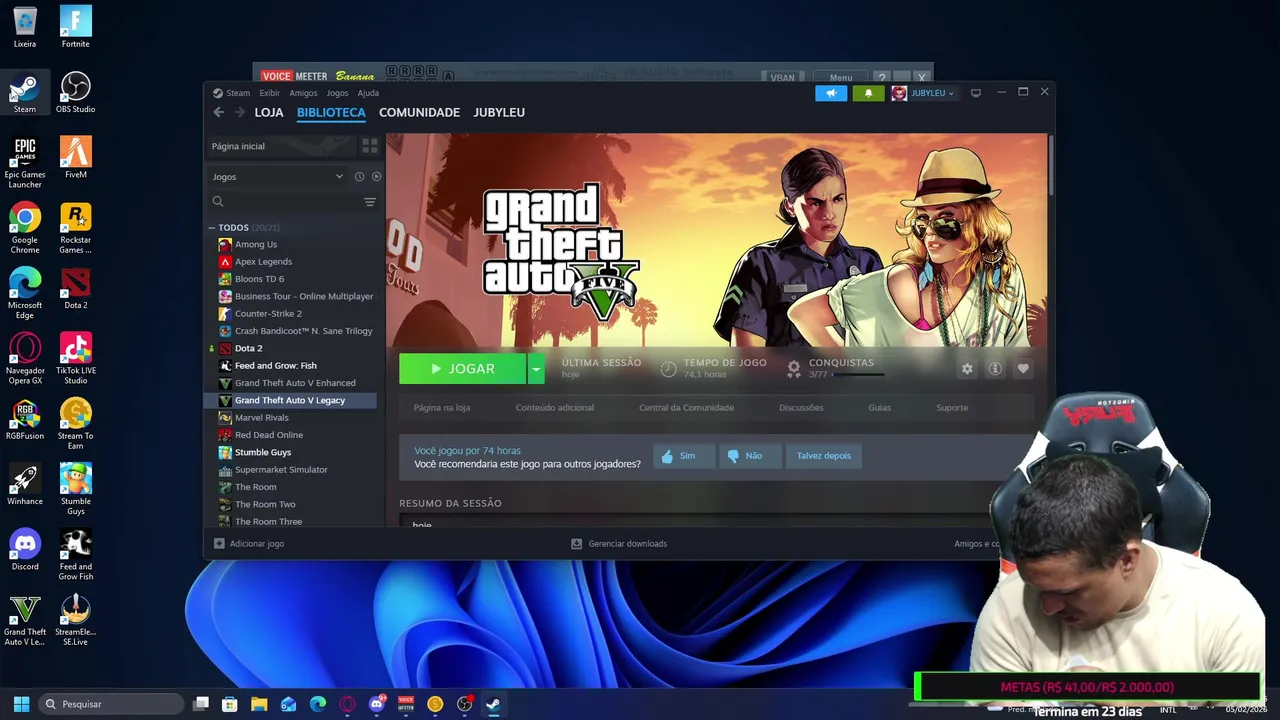Click the game info icon
1280x720 pixels.
click(x=995, y=369)
